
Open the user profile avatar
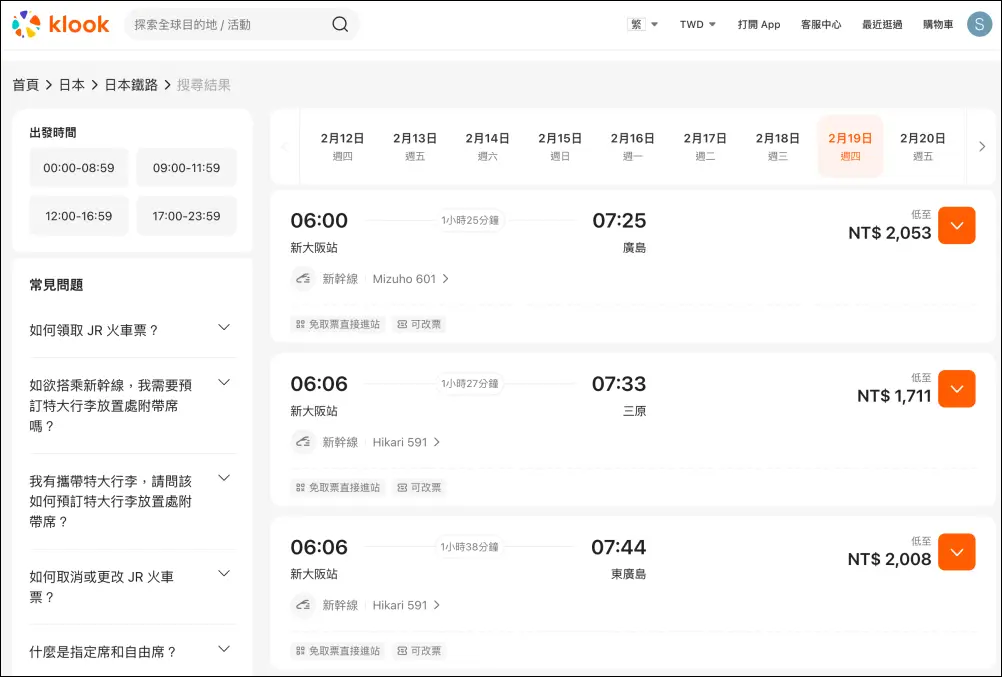[x=979, y=24]
